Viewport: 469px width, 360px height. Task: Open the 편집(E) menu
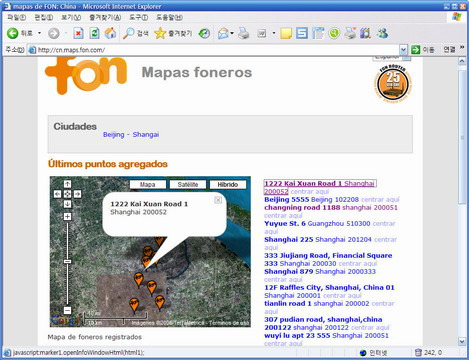(44, 17)
